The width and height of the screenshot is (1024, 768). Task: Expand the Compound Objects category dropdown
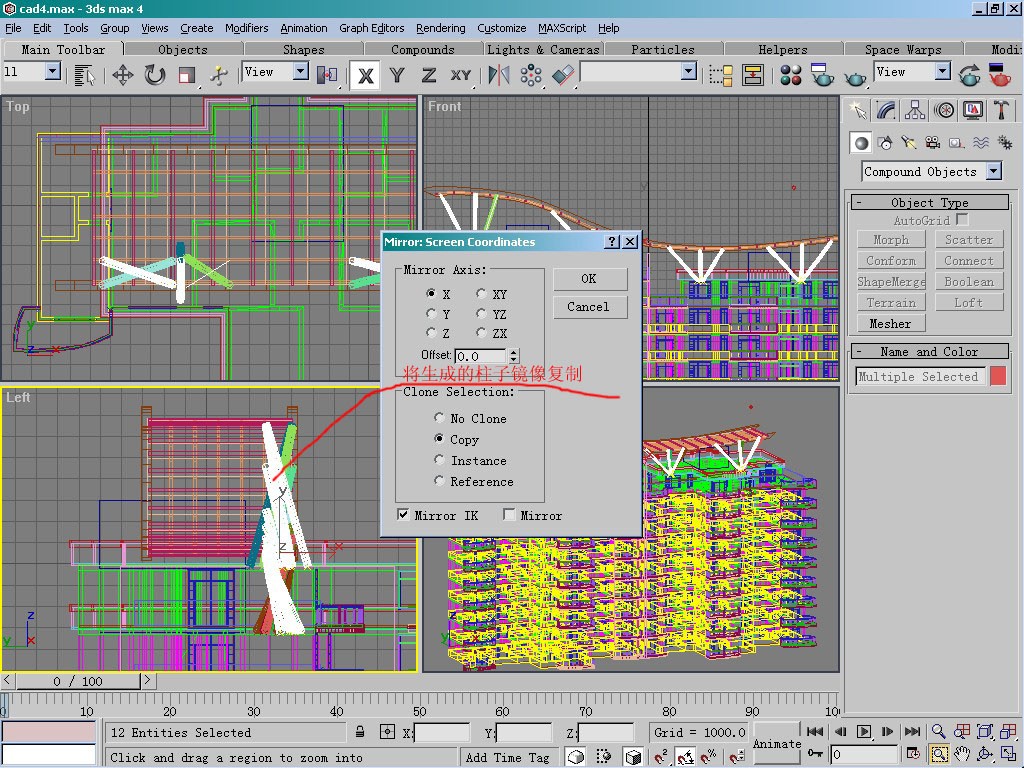[x=993, y=171]
